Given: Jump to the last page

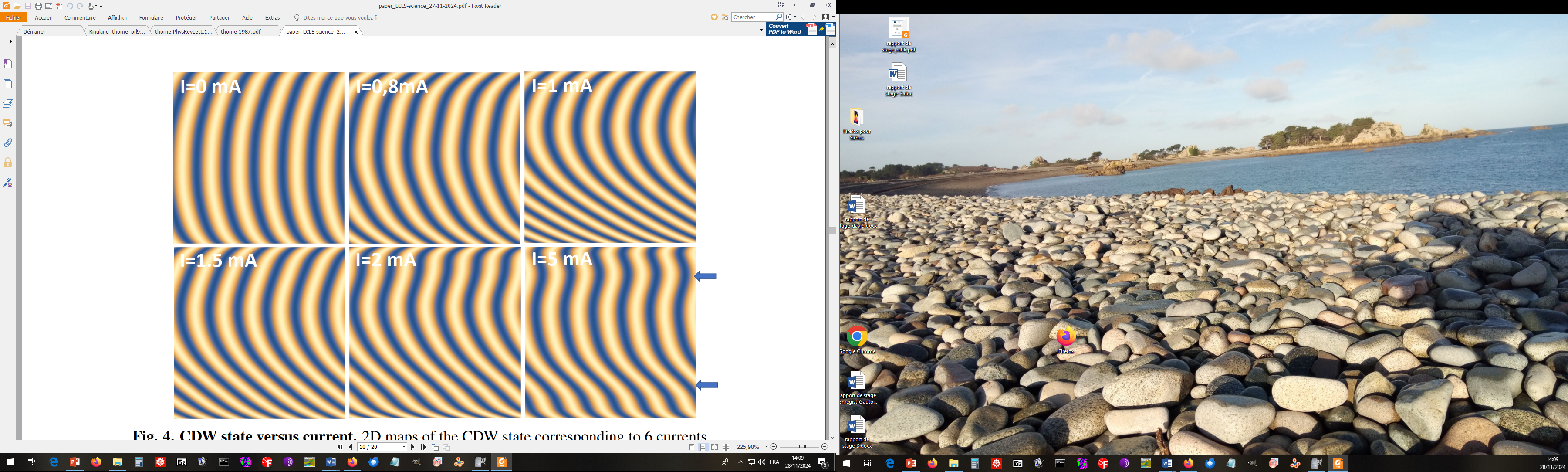Looking at the screenshot, I should click(424, 447).
